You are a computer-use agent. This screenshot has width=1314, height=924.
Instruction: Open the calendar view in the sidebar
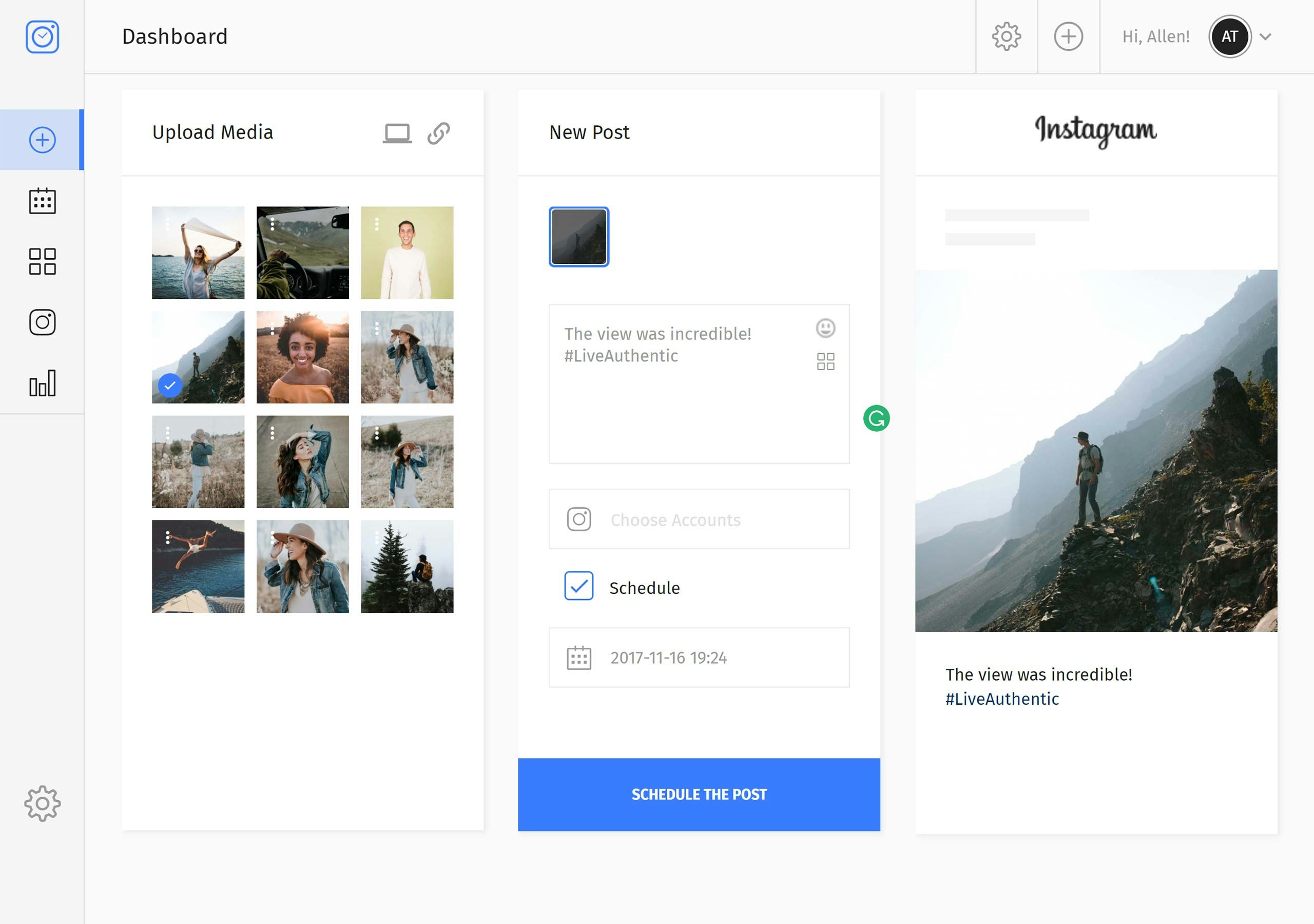[42, 201]
